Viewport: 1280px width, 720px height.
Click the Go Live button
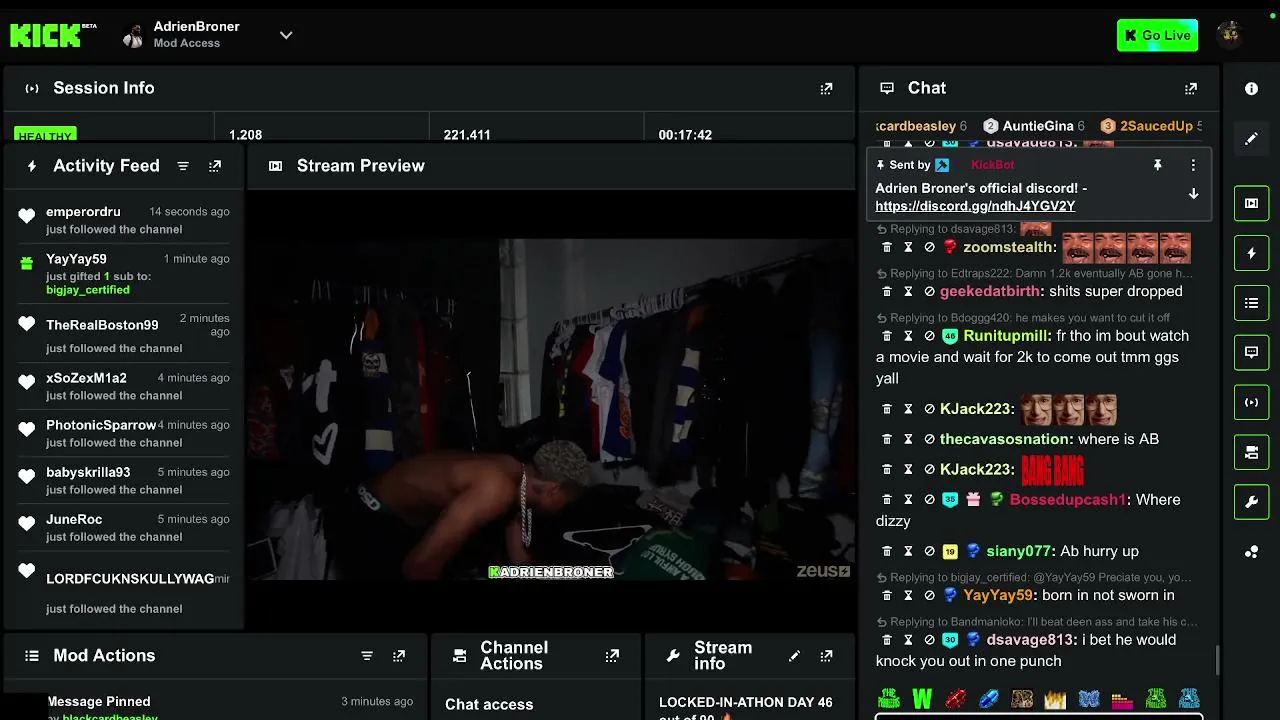coord(1157,35)
